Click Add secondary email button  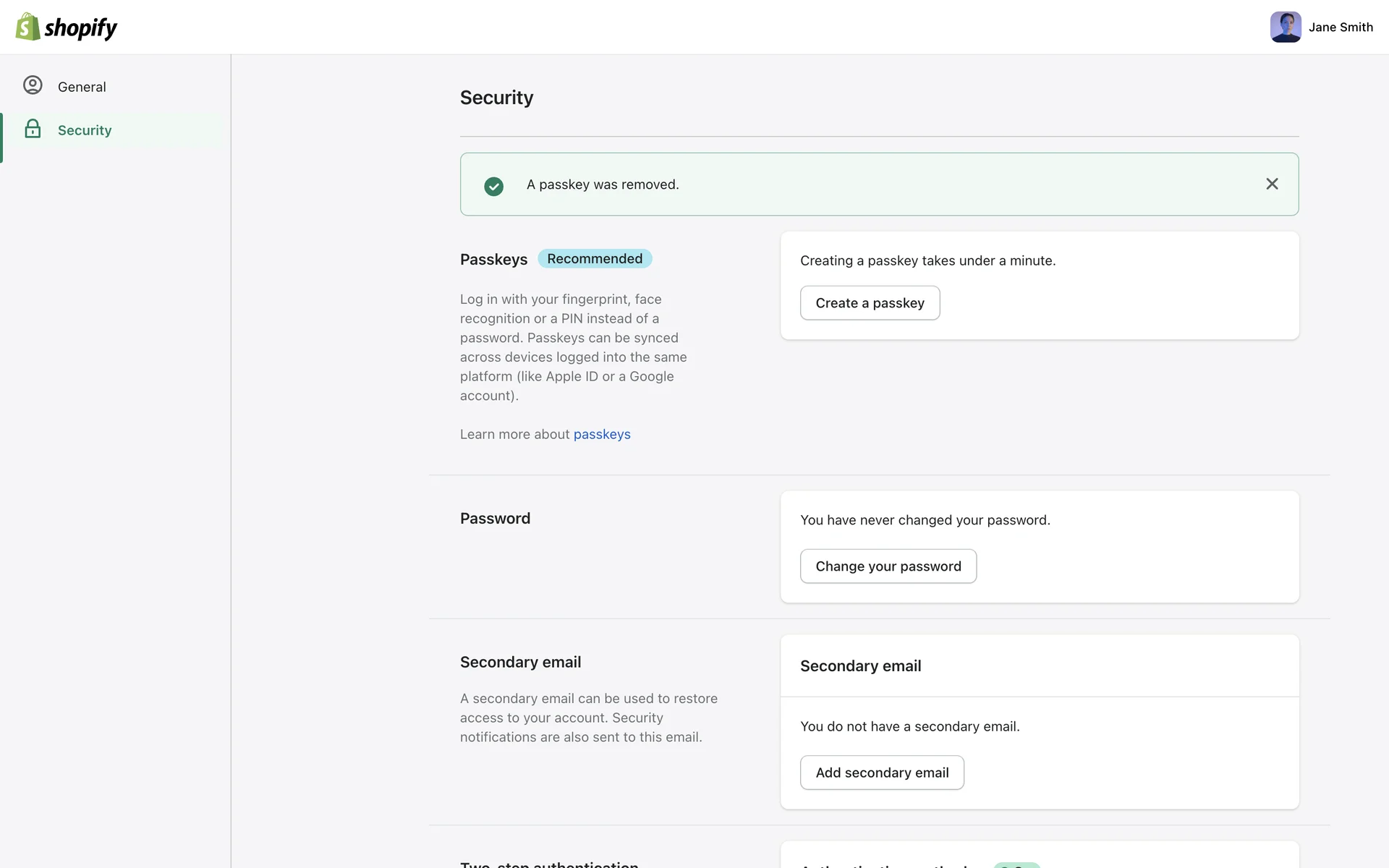[881, 772]
